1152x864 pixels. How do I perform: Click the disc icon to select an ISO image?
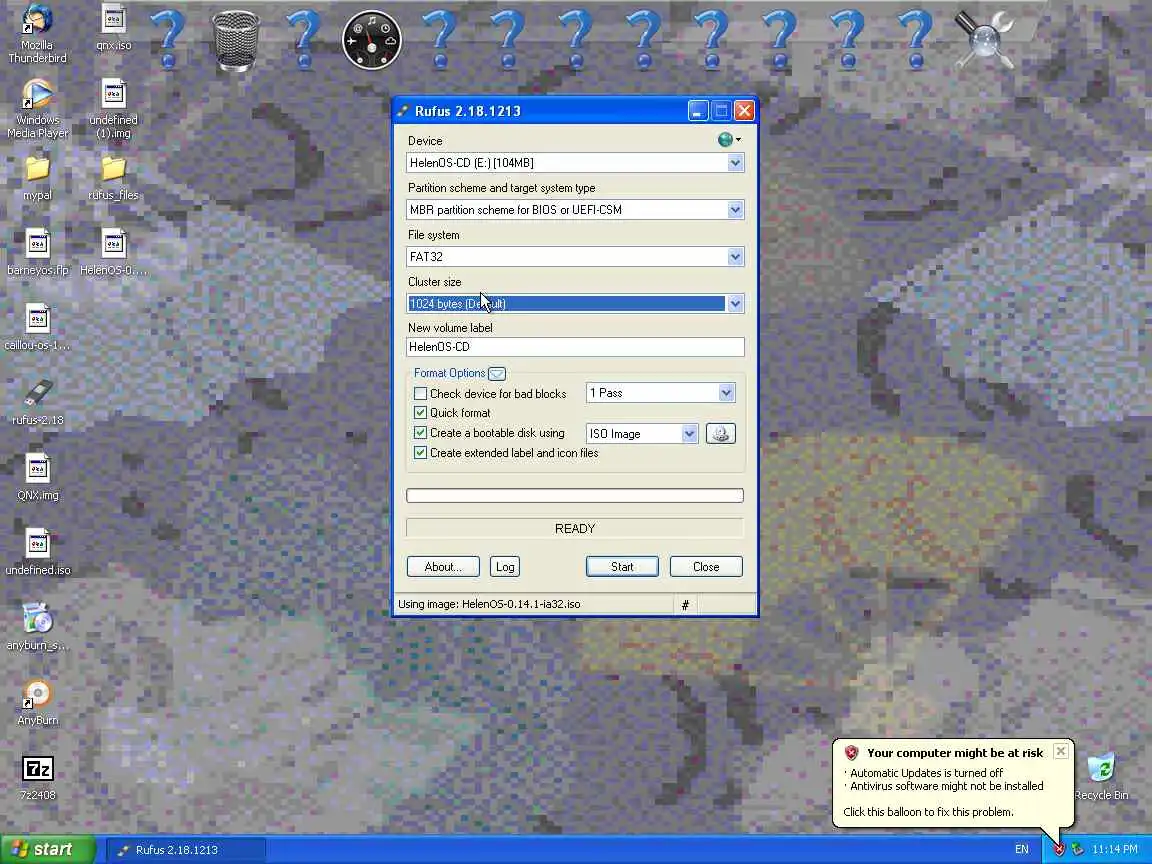point(721,433)
